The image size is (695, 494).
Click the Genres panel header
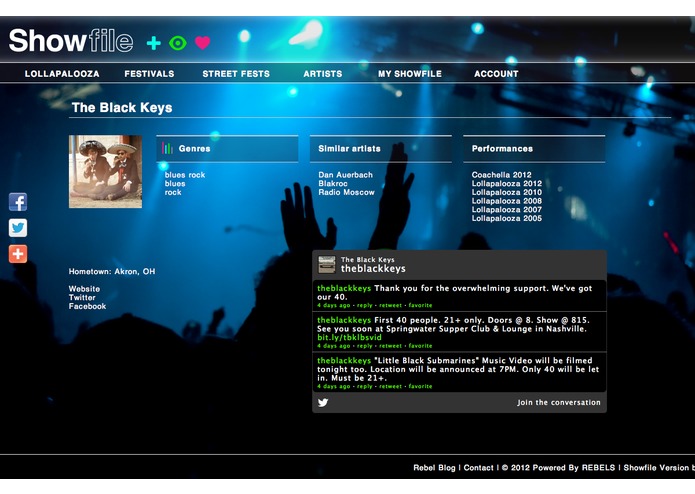click(x=227, y=148)
